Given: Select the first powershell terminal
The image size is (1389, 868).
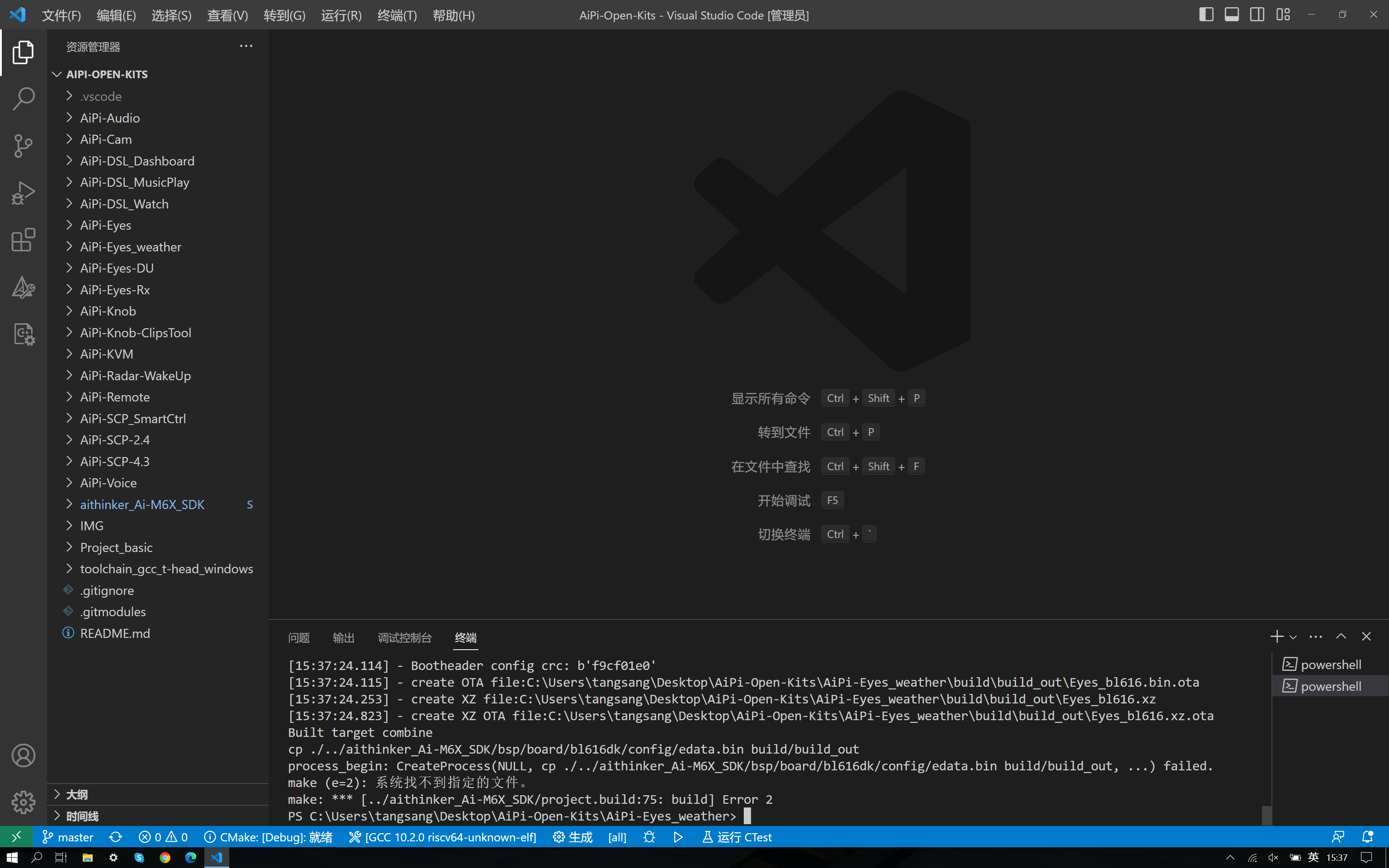Looking at the screenshot, I should [1330, 665].
